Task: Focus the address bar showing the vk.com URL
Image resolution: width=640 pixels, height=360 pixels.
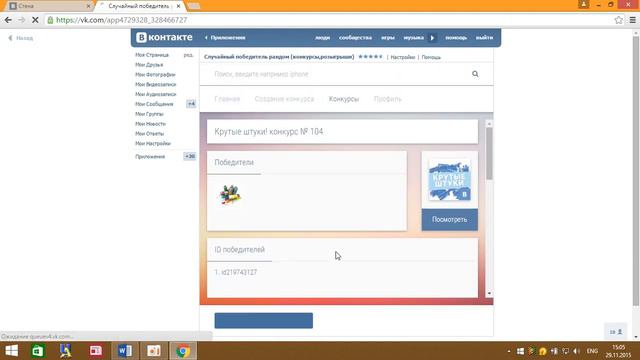Action: (x=327, y=20)
